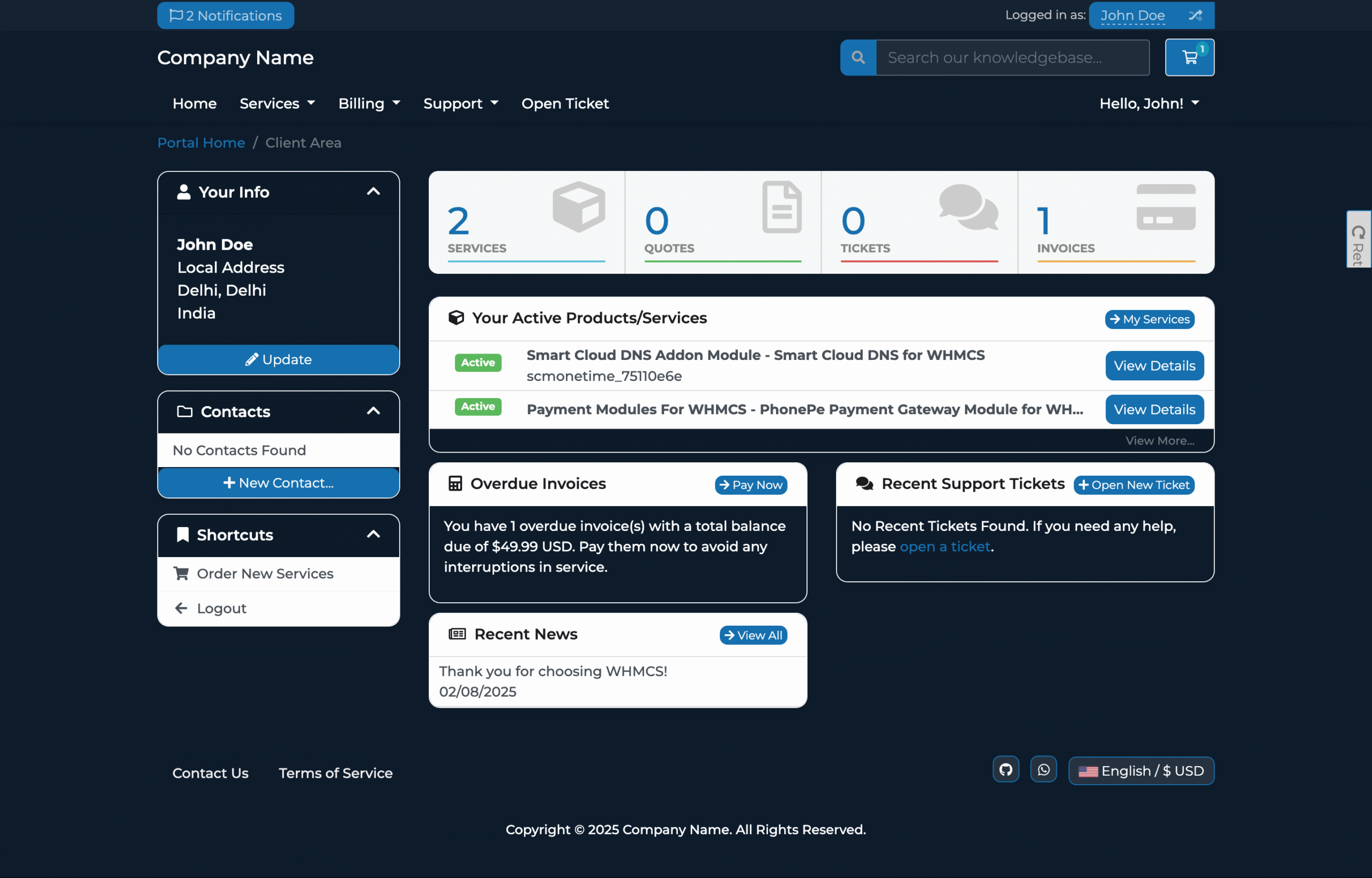Collapse the Contacts panel chevron
Viewport: 1372px width, 878px height.
pyautogui.click(x=373, y=411)
